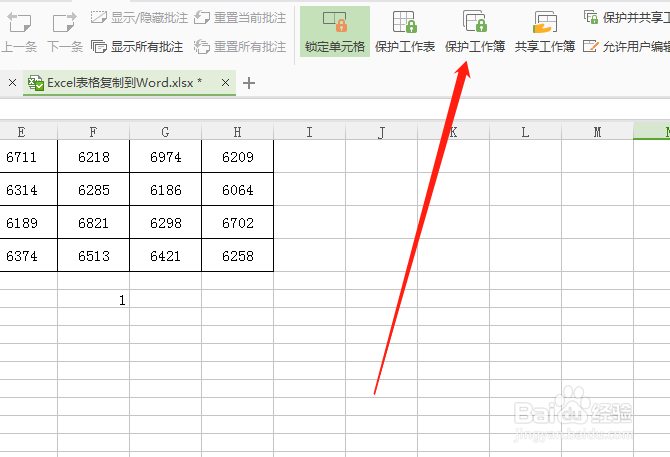Viewport: 670px width, 457px height.
Task: Select column H header
Action: tap(238, 132)
